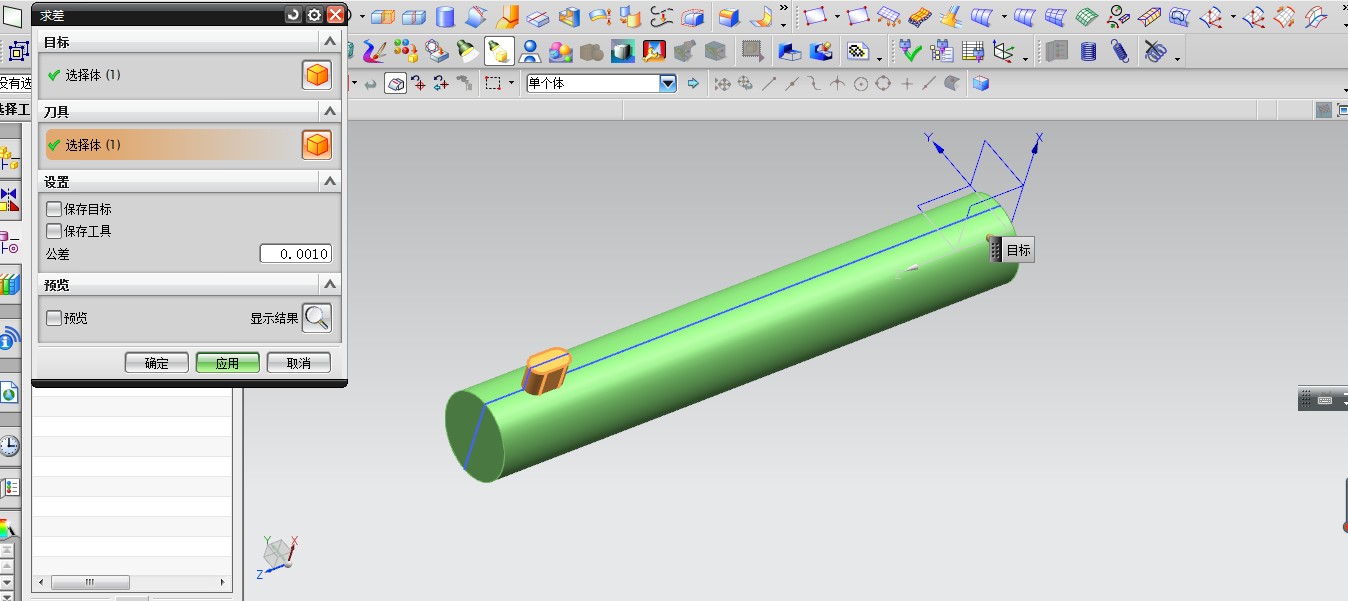Click the highlighted lamp-with-cube render icon
Viewport: 1348px width, 601px height.
pos(499,50)
